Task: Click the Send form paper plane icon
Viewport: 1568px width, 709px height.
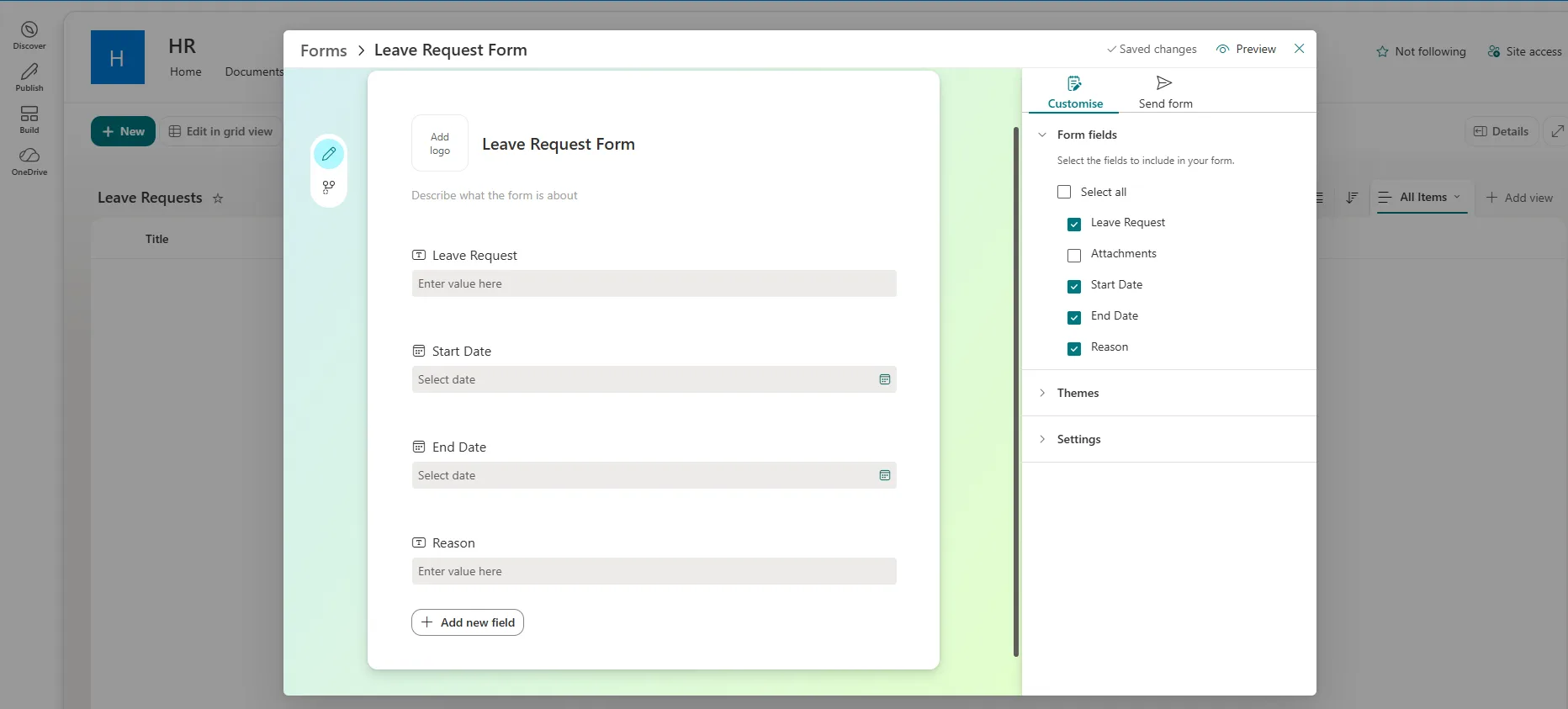Action: pos(1164,82)
